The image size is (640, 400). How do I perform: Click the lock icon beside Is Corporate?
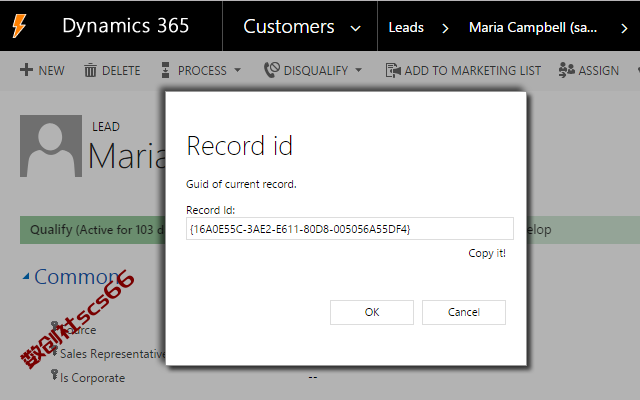54,375
